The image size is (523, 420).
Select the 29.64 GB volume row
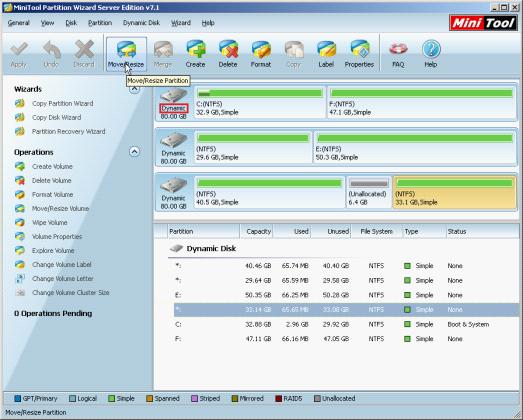click(346, 281)
